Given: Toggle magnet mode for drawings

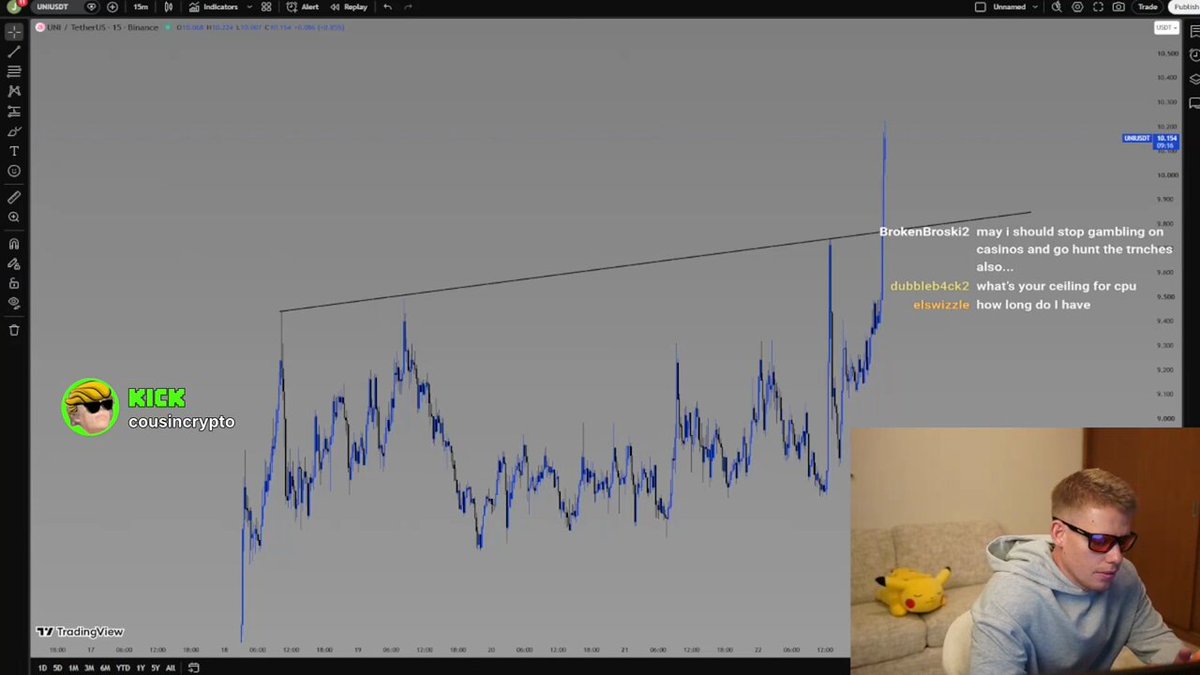Looking at the screenshot, I should coord(14,244).
